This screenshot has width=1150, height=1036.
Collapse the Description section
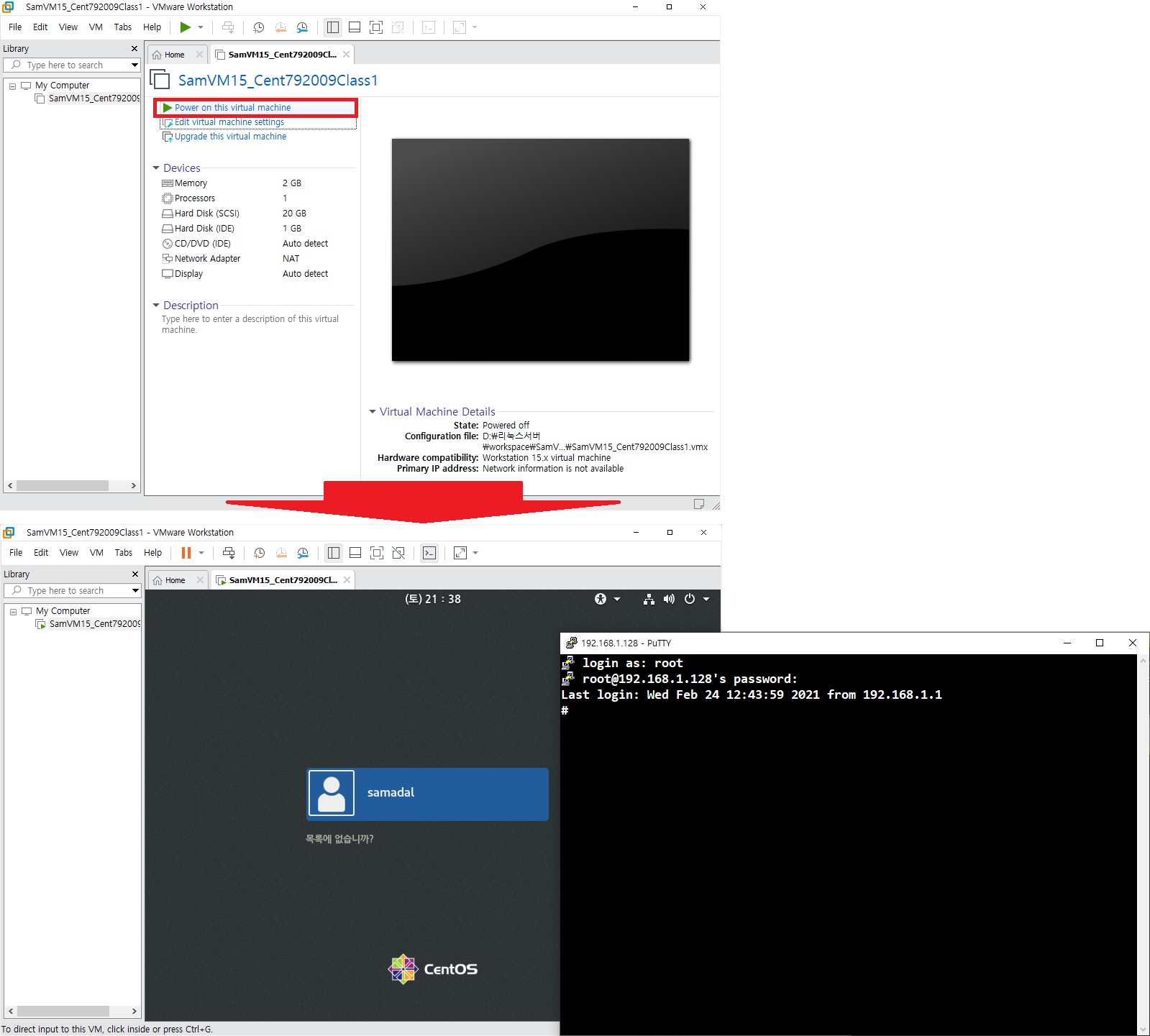pos(156,306)
